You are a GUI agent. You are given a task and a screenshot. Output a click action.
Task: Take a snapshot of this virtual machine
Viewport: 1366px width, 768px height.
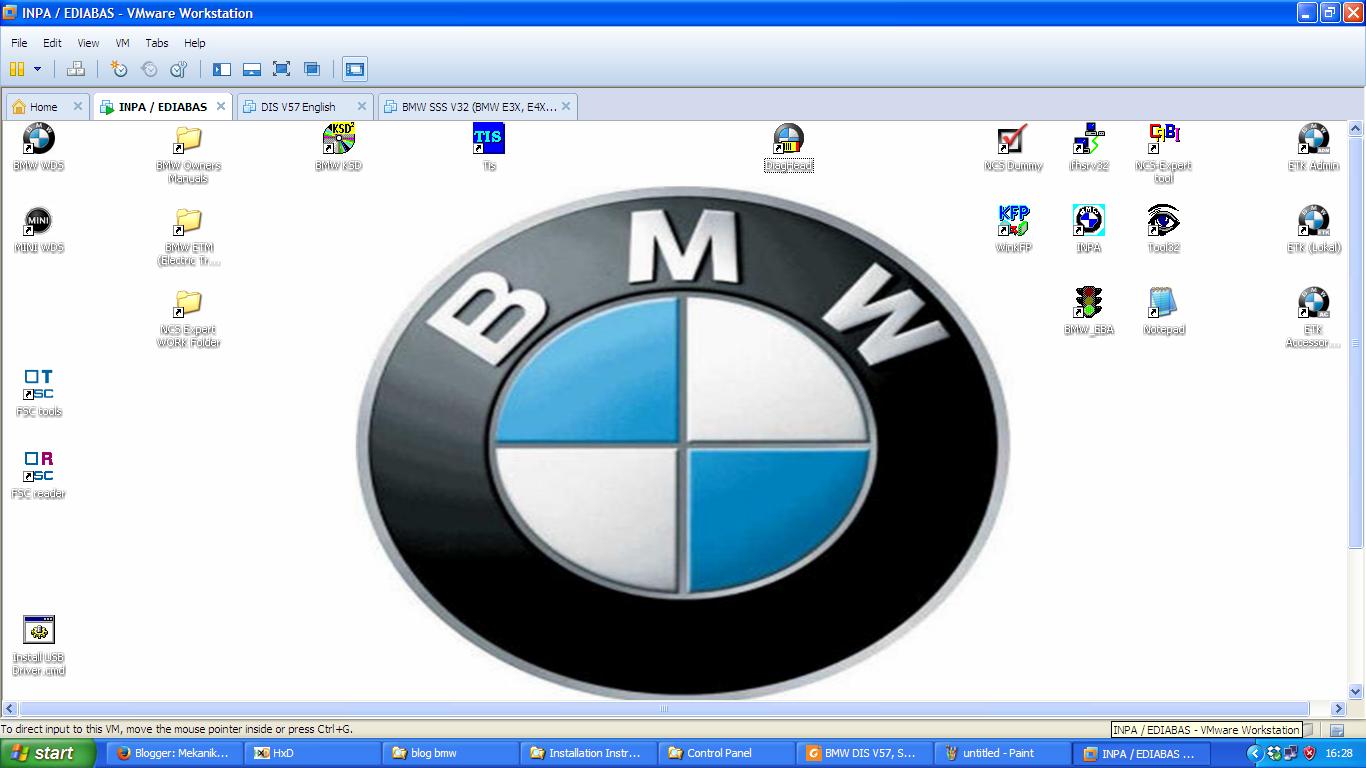click(119, 69)
